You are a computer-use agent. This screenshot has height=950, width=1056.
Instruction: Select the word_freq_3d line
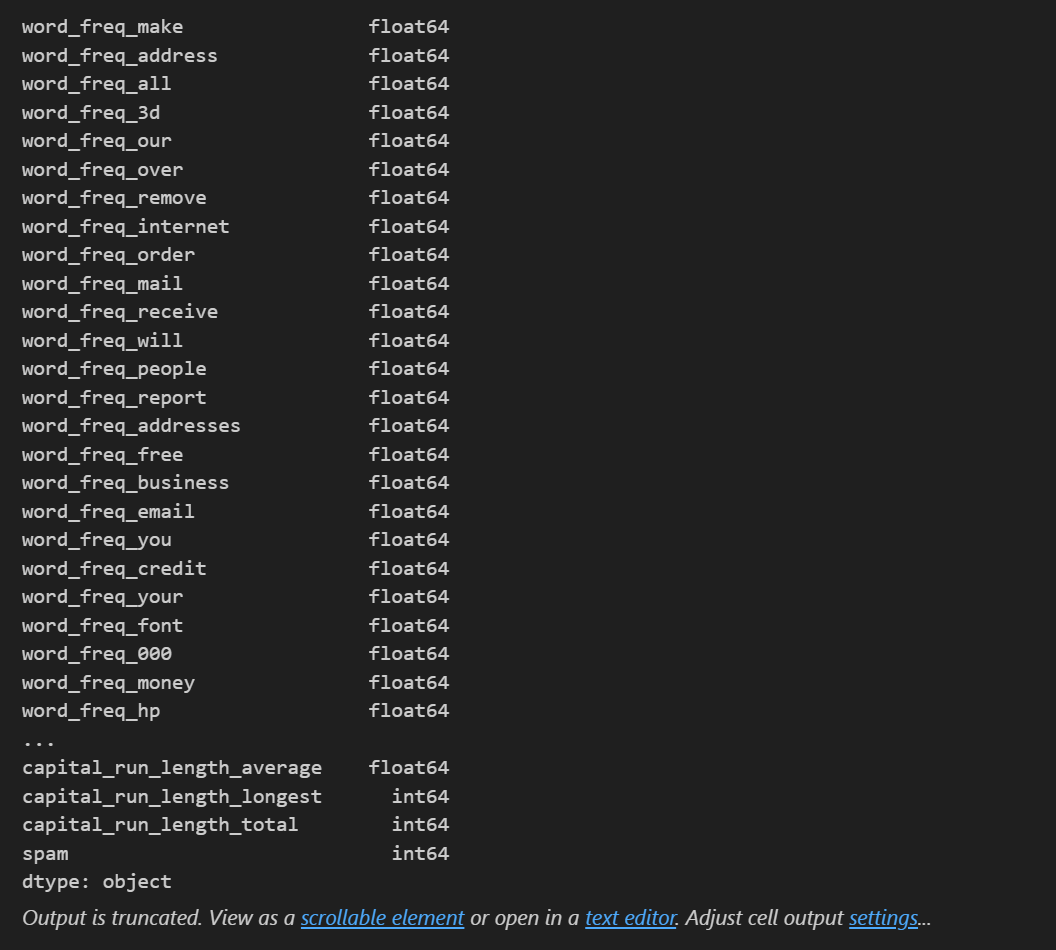(235, 112)
